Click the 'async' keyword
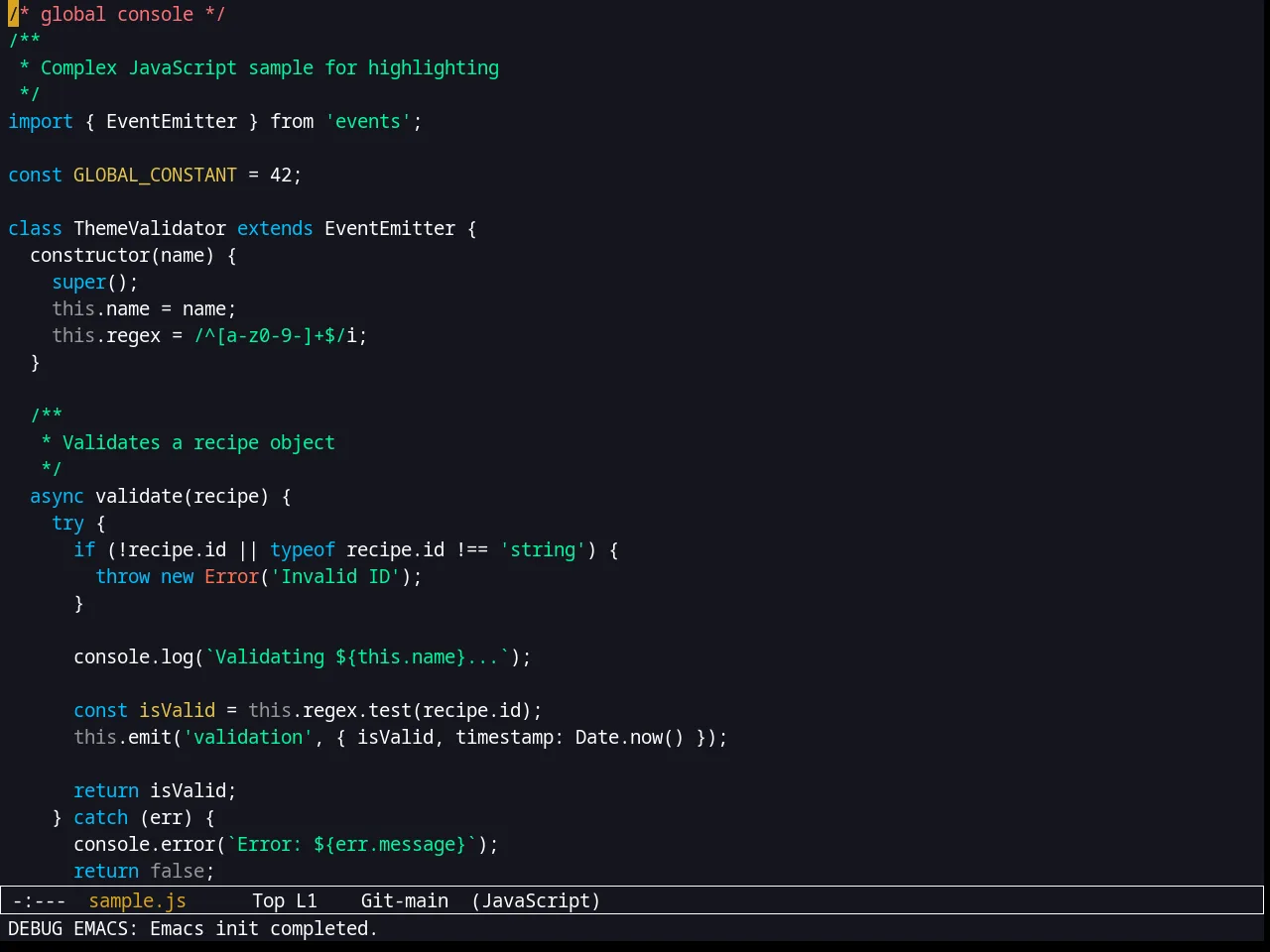Viewport: 1270px width, 952px height. [x=57, y=496]
